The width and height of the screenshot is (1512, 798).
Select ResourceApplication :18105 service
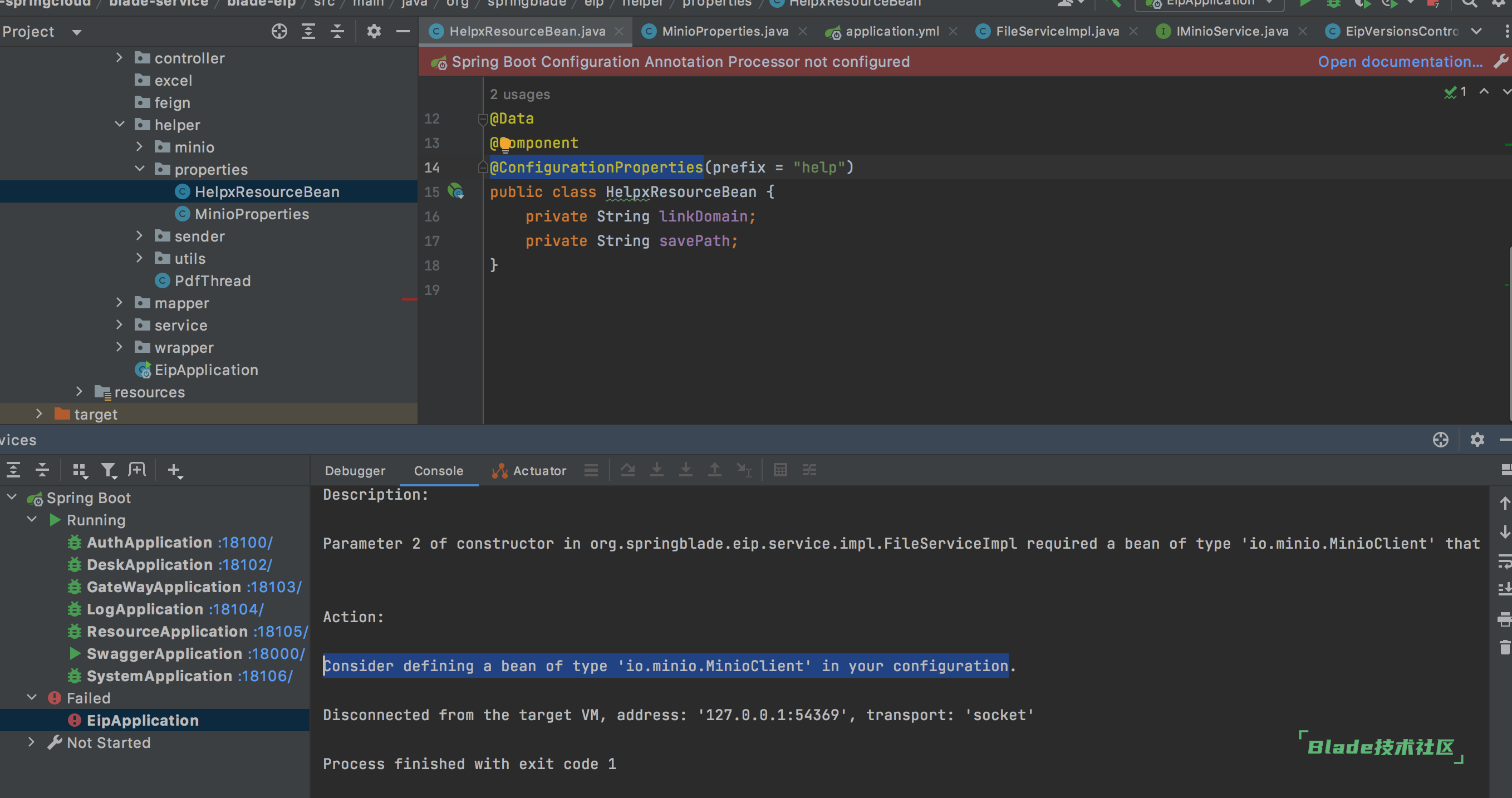point(197,632)
